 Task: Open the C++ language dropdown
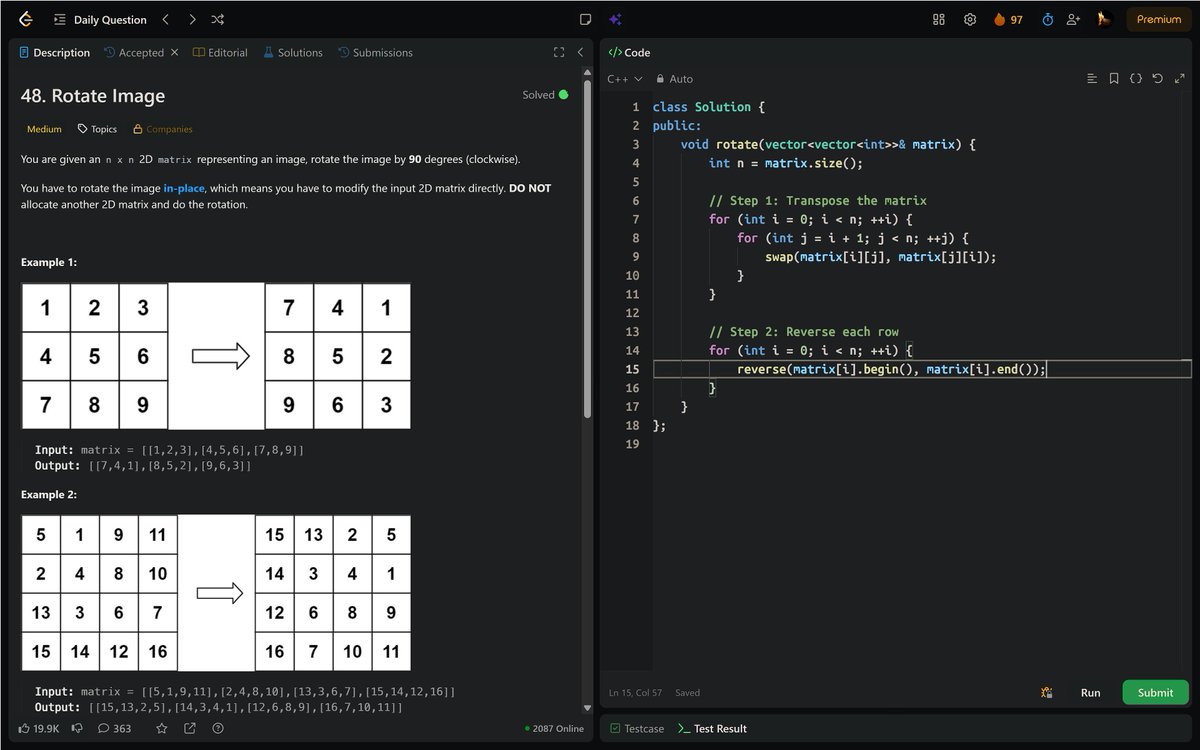tap(625, 79)
